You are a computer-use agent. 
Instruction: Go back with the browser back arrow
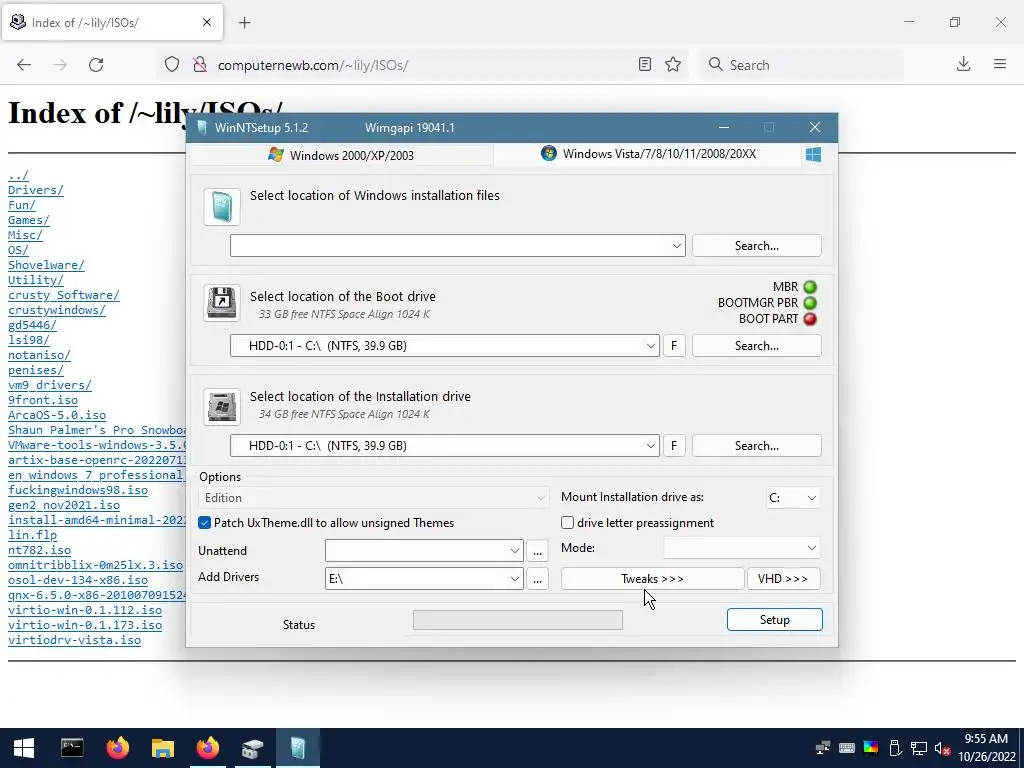24,65
